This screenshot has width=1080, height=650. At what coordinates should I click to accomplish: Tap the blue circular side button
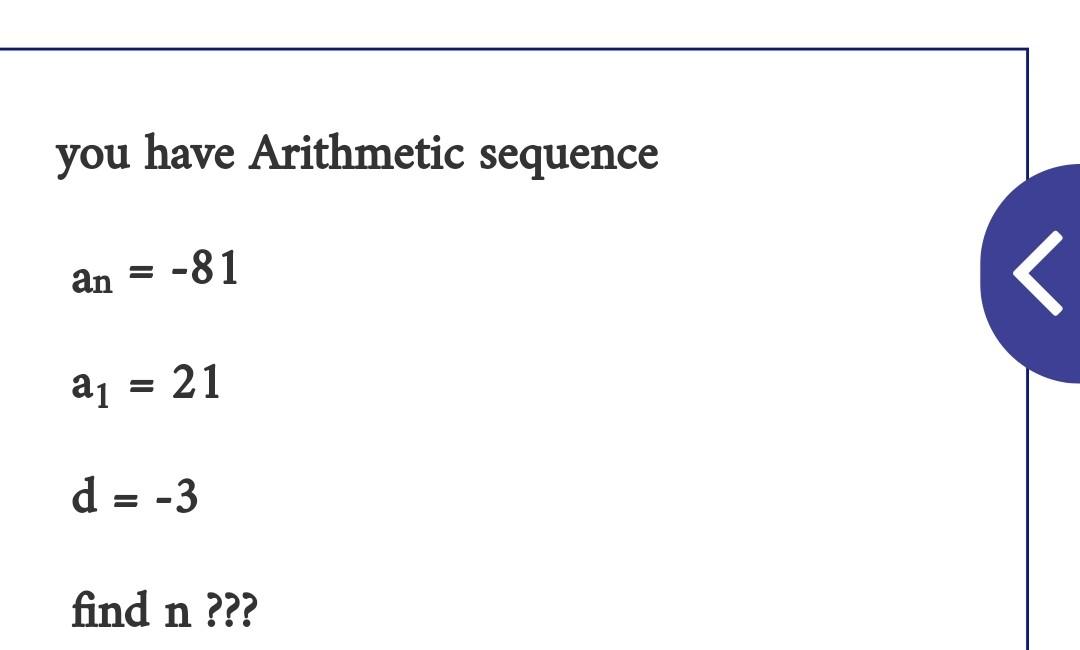pos(1030,273)
